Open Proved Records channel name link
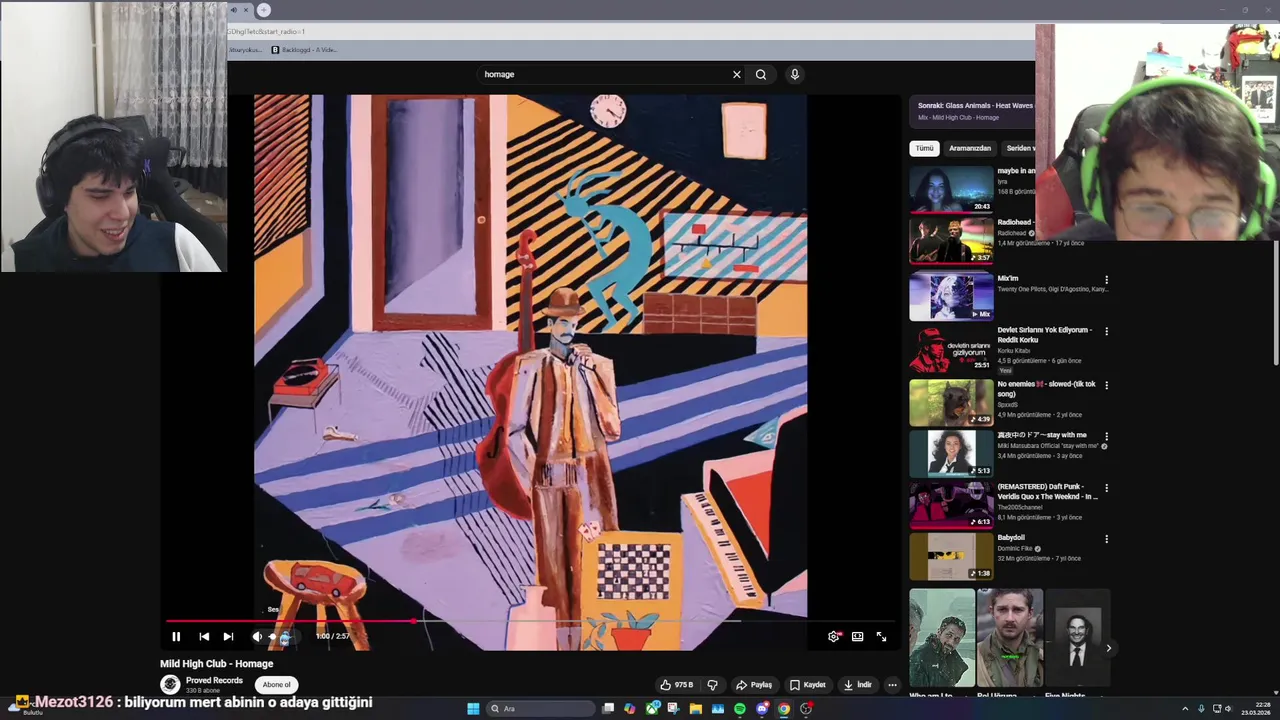1280x720 pixels. [214, 680]
